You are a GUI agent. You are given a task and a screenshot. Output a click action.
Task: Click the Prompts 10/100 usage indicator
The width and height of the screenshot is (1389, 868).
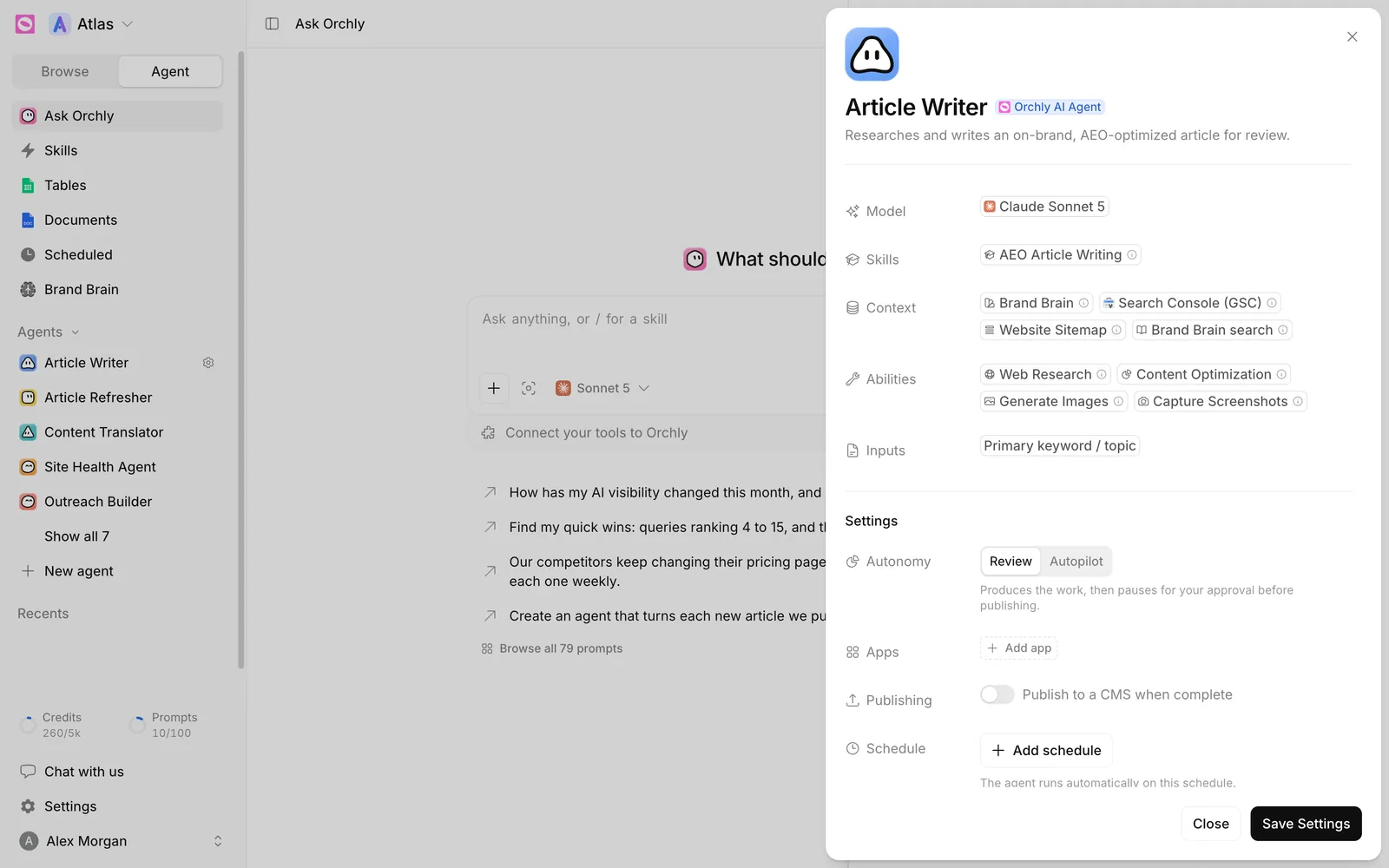click(x=164, y=725)
